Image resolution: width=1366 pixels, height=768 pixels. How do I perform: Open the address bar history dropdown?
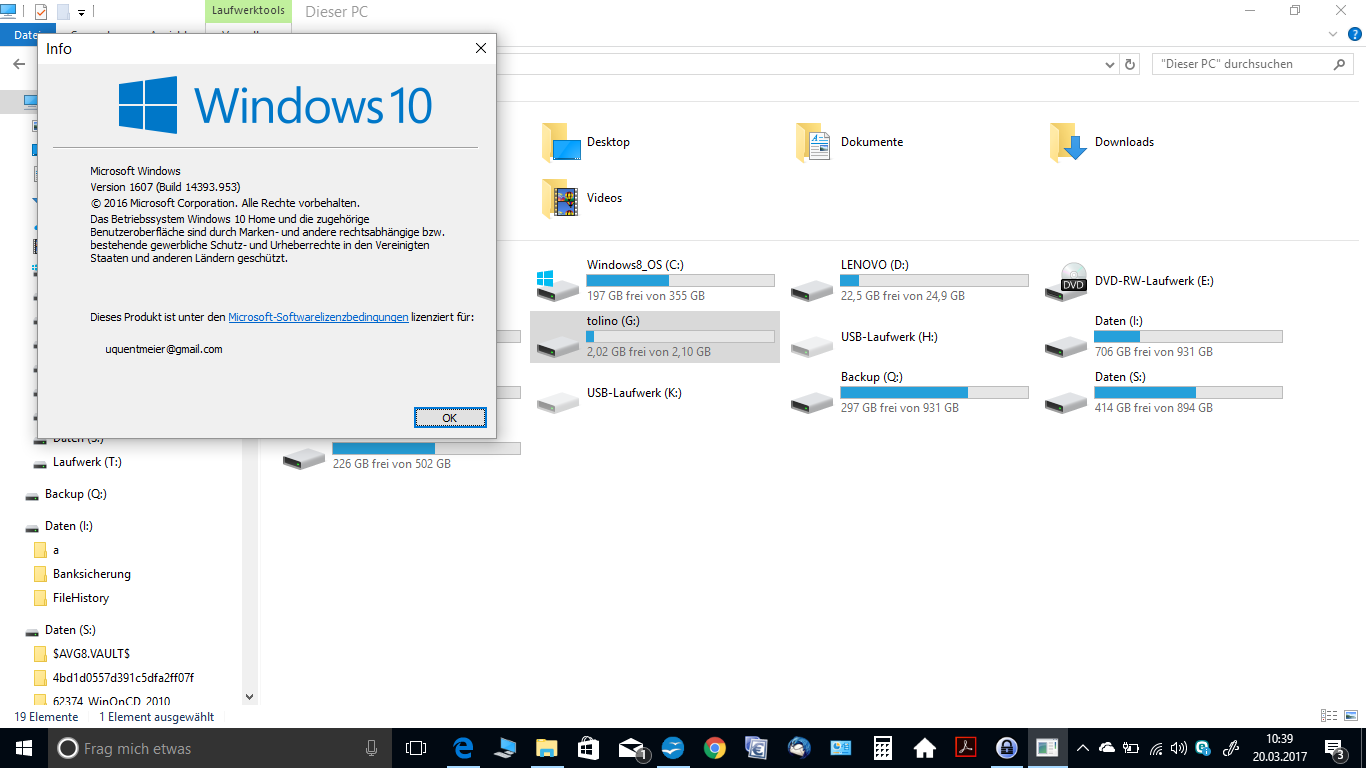[x=1110, y=64]
